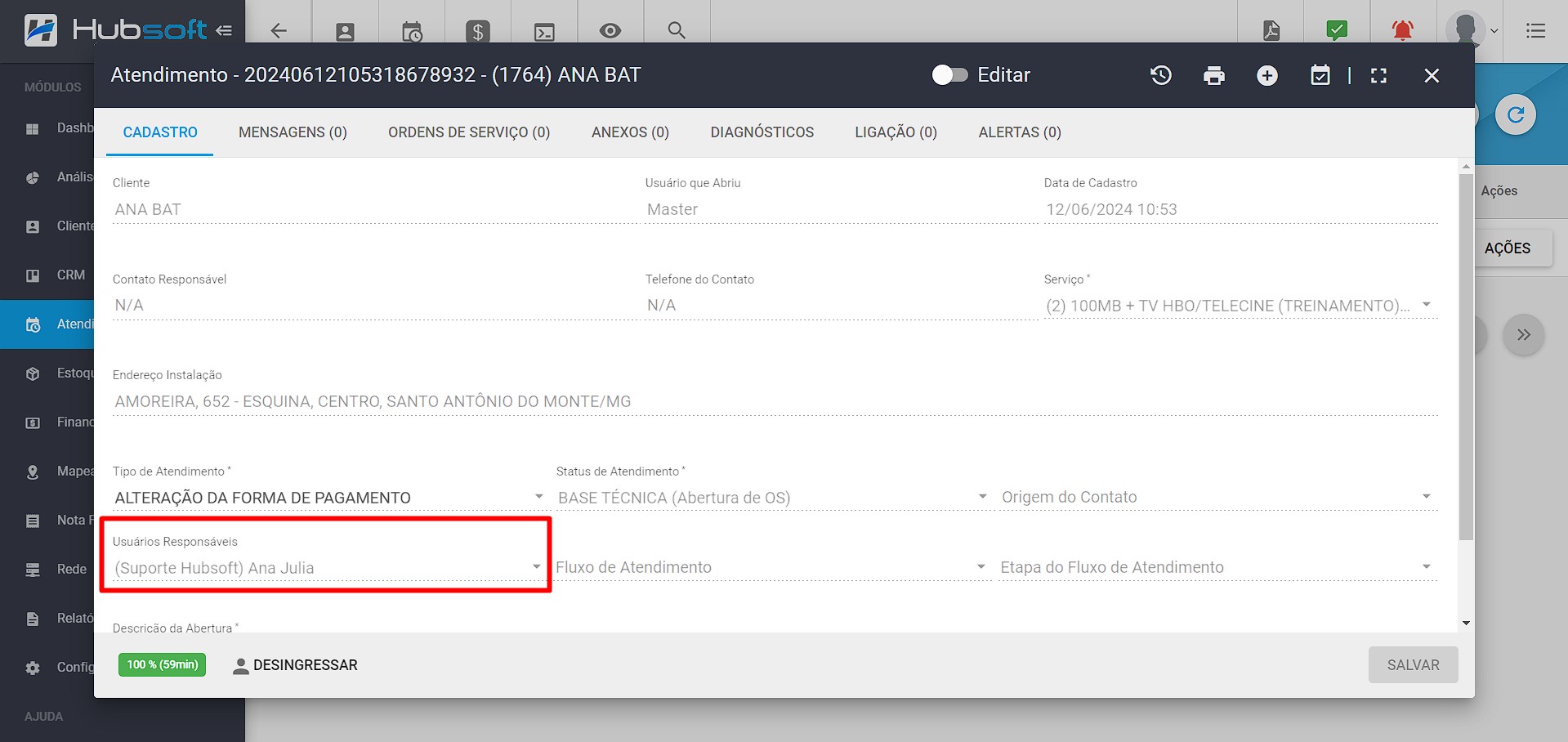Click the SALVAR button
The height and width of the screenshot is (742, 1568).
(x=1413, y=665)
